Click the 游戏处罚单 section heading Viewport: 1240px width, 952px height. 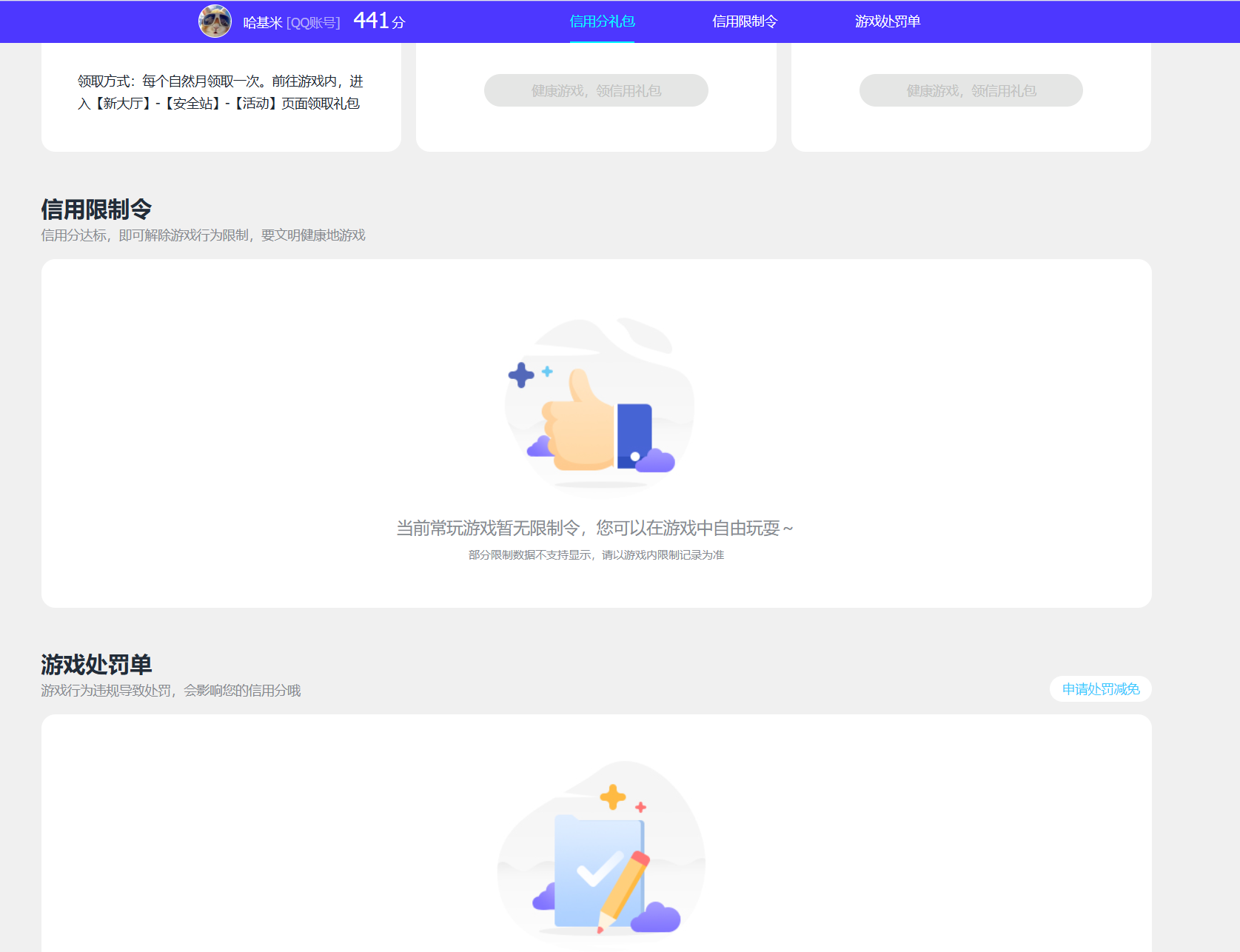tap(96, 665)
